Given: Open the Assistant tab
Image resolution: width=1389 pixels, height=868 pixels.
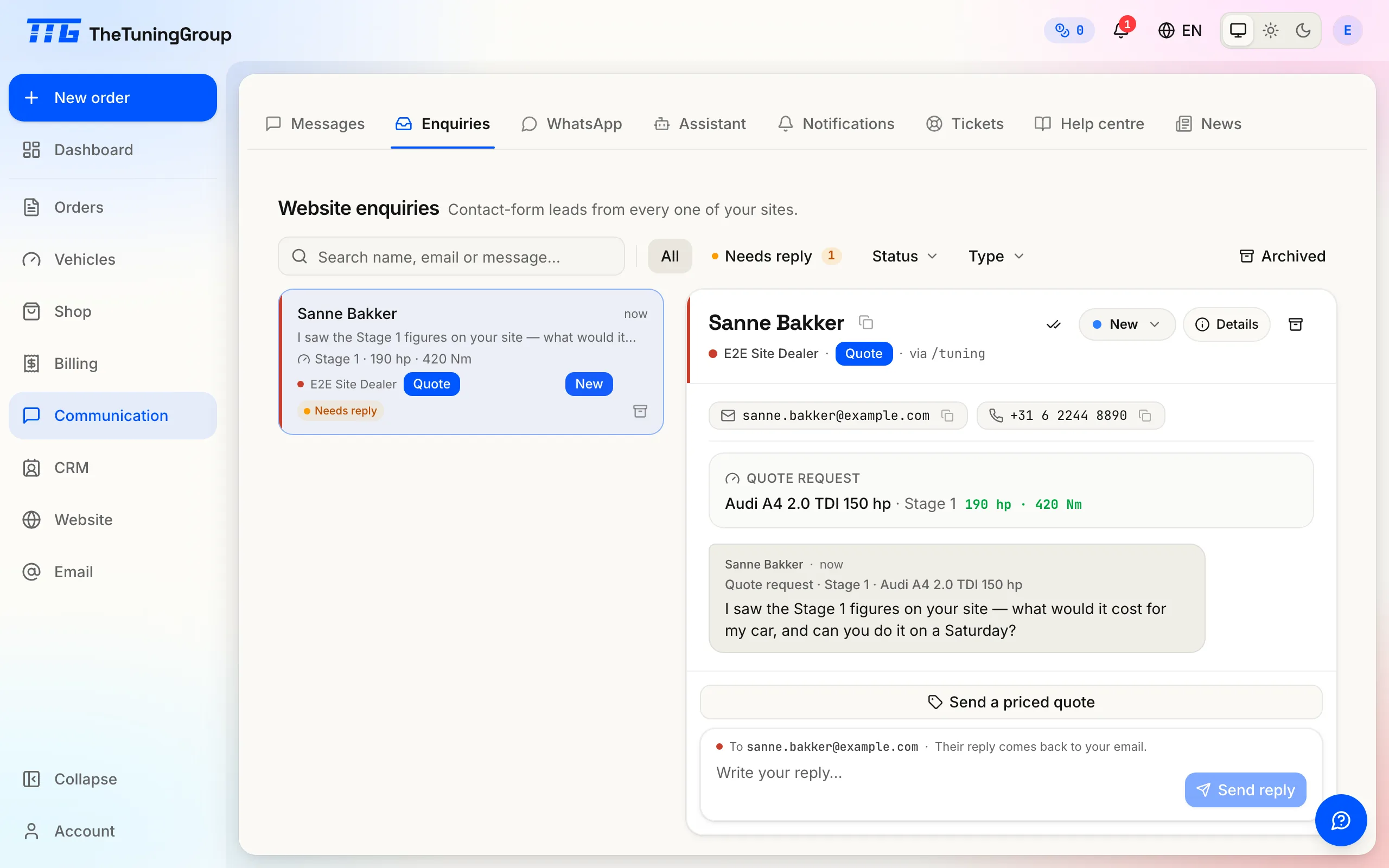Looking at the screenshot, I should point(700,124).
